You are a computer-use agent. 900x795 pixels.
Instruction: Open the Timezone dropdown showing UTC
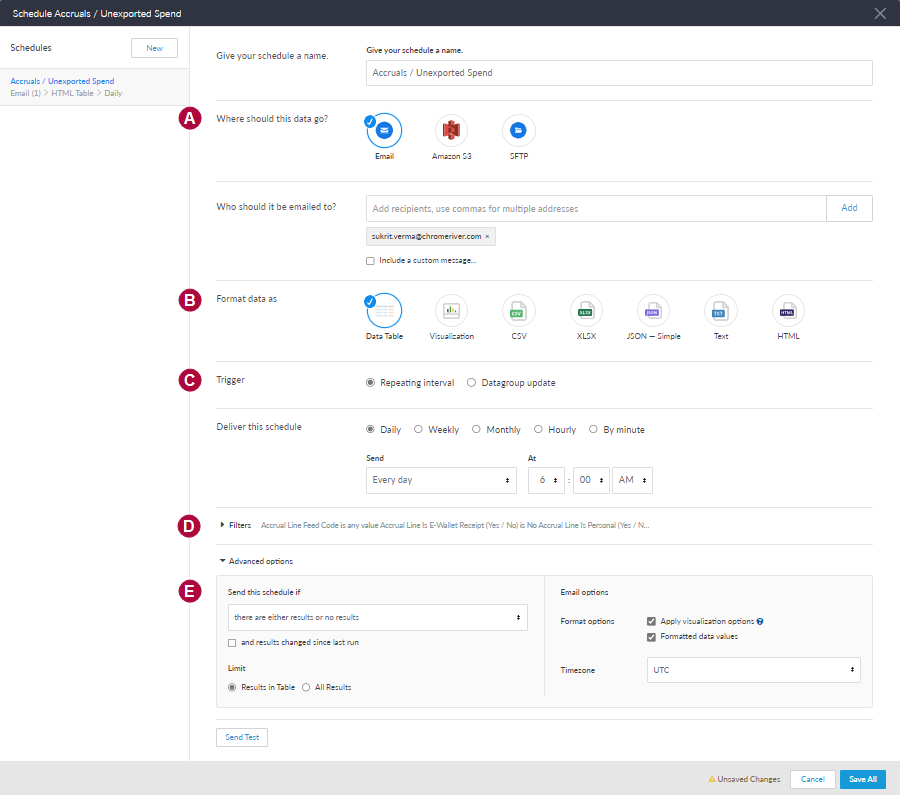pyautogui.click(x=753, y=669)
